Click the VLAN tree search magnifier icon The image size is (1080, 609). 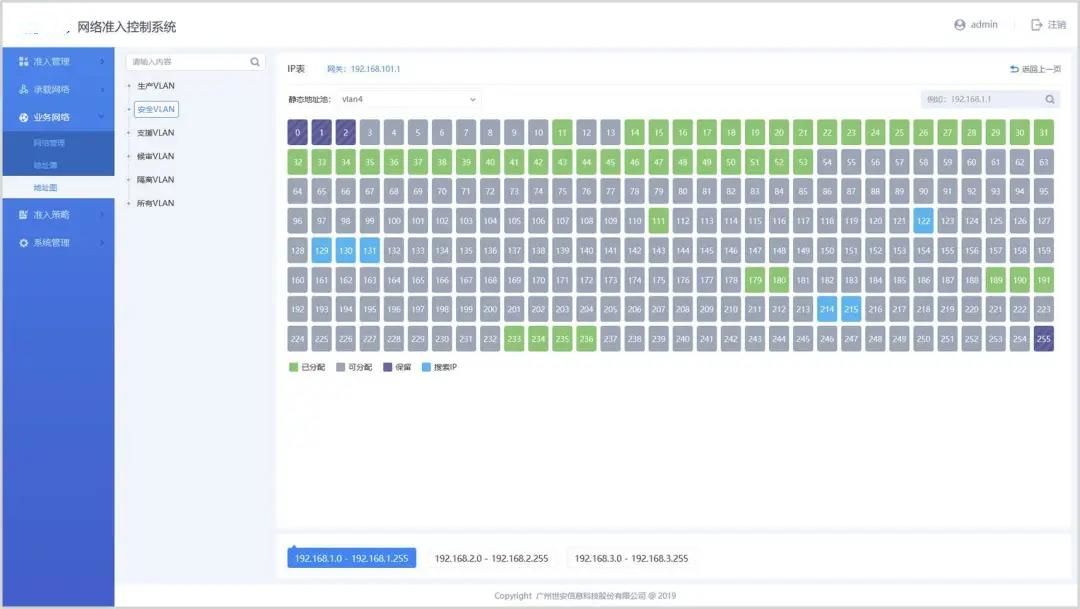click(255, 62)
